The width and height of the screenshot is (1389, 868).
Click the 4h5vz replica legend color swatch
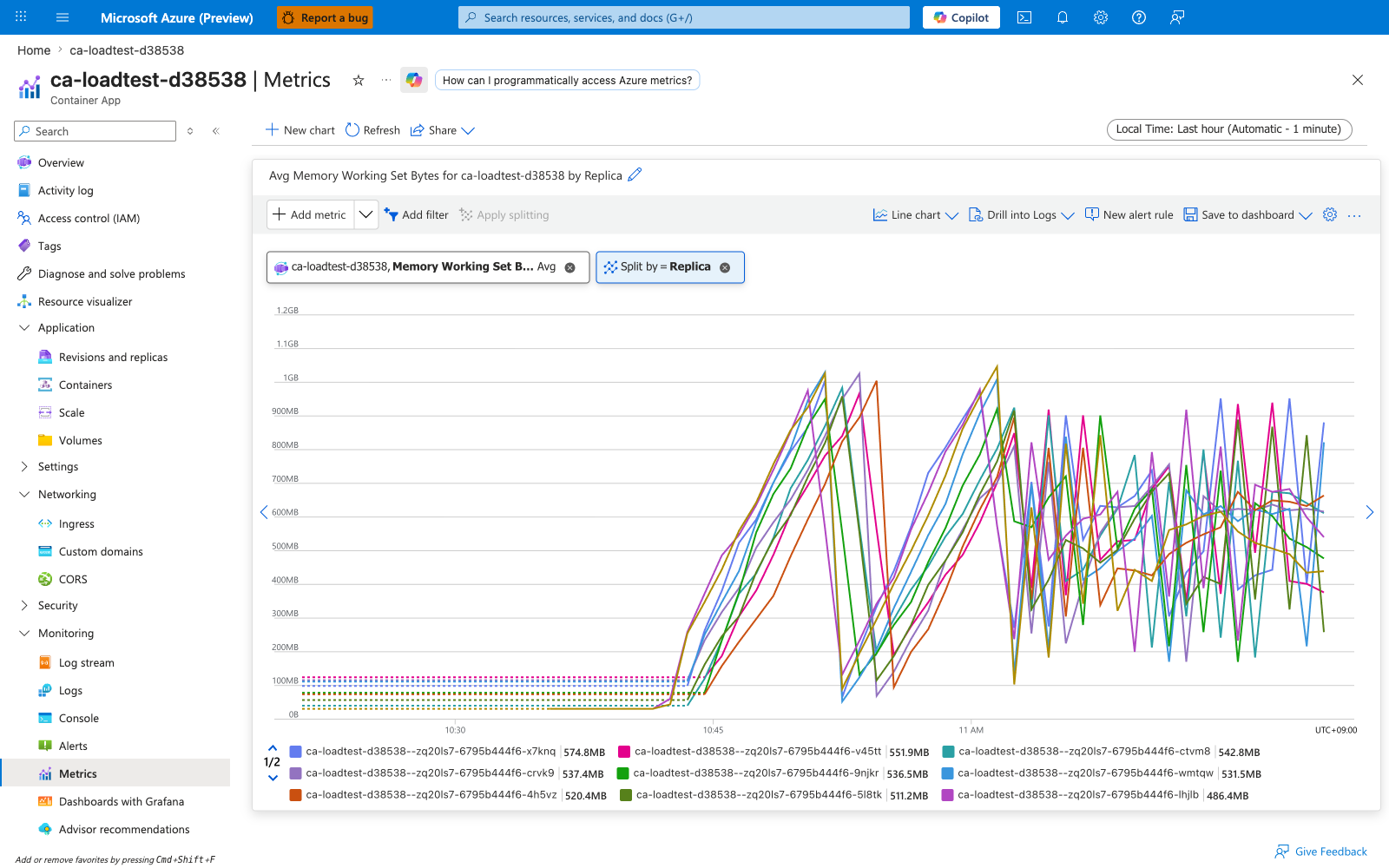295,795
